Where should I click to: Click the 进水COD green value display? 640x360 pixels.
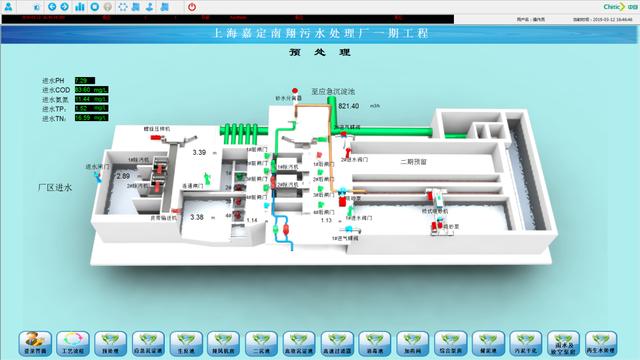click(91, 90)
